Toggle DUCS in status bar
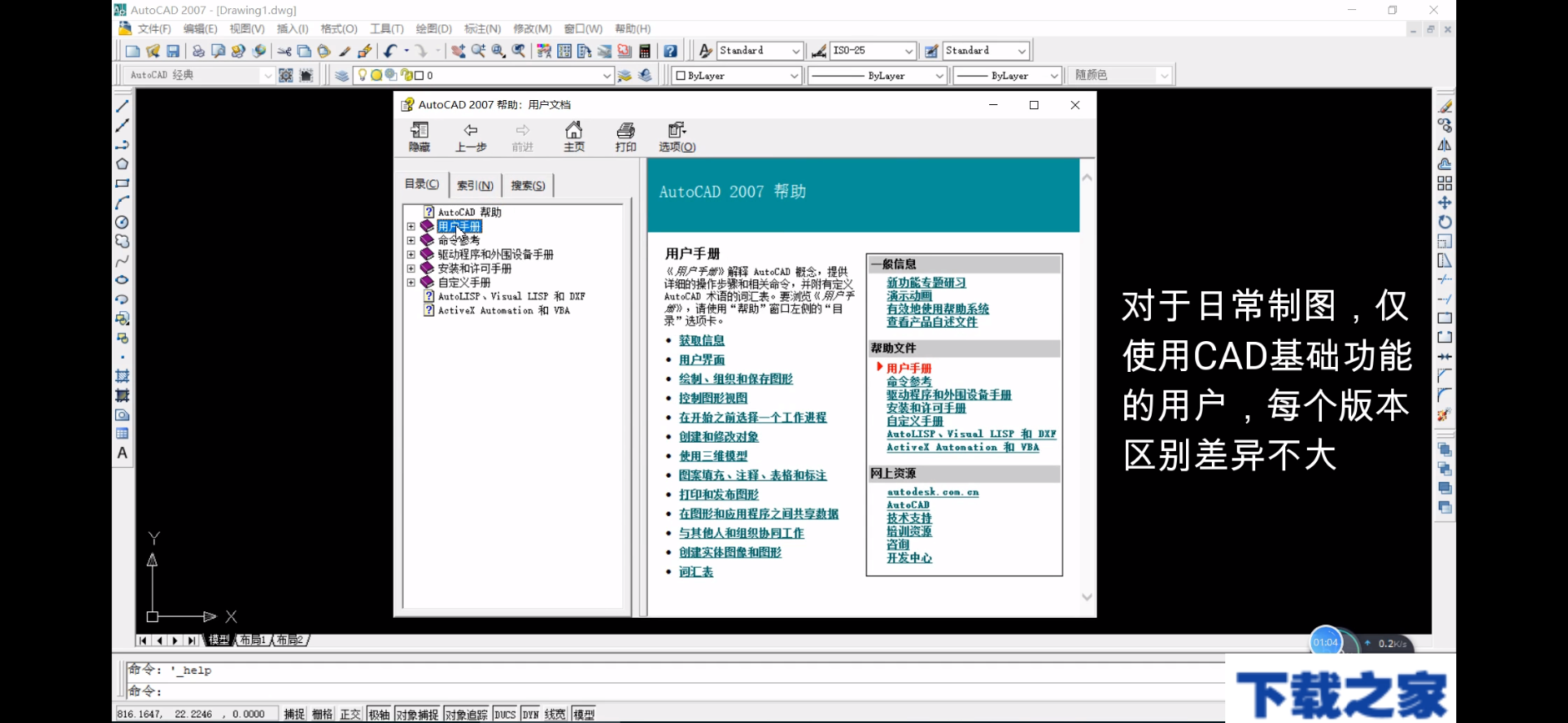 505,714
